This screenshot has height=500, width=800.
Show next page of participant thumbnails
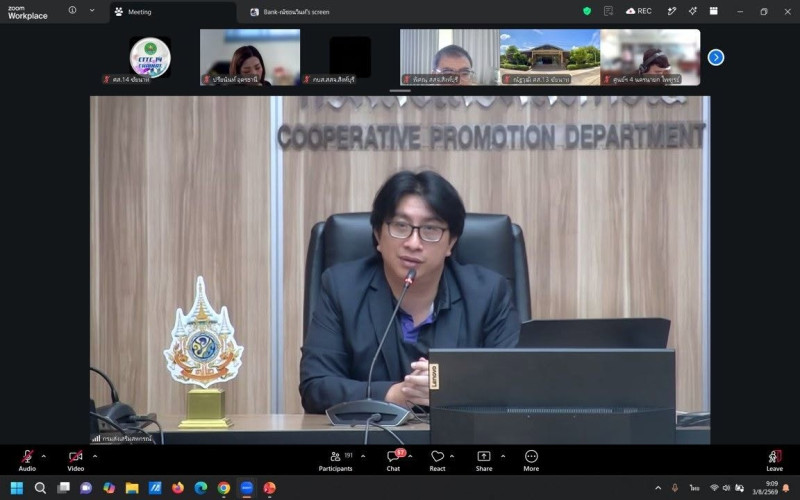click(x=715, y=57)
